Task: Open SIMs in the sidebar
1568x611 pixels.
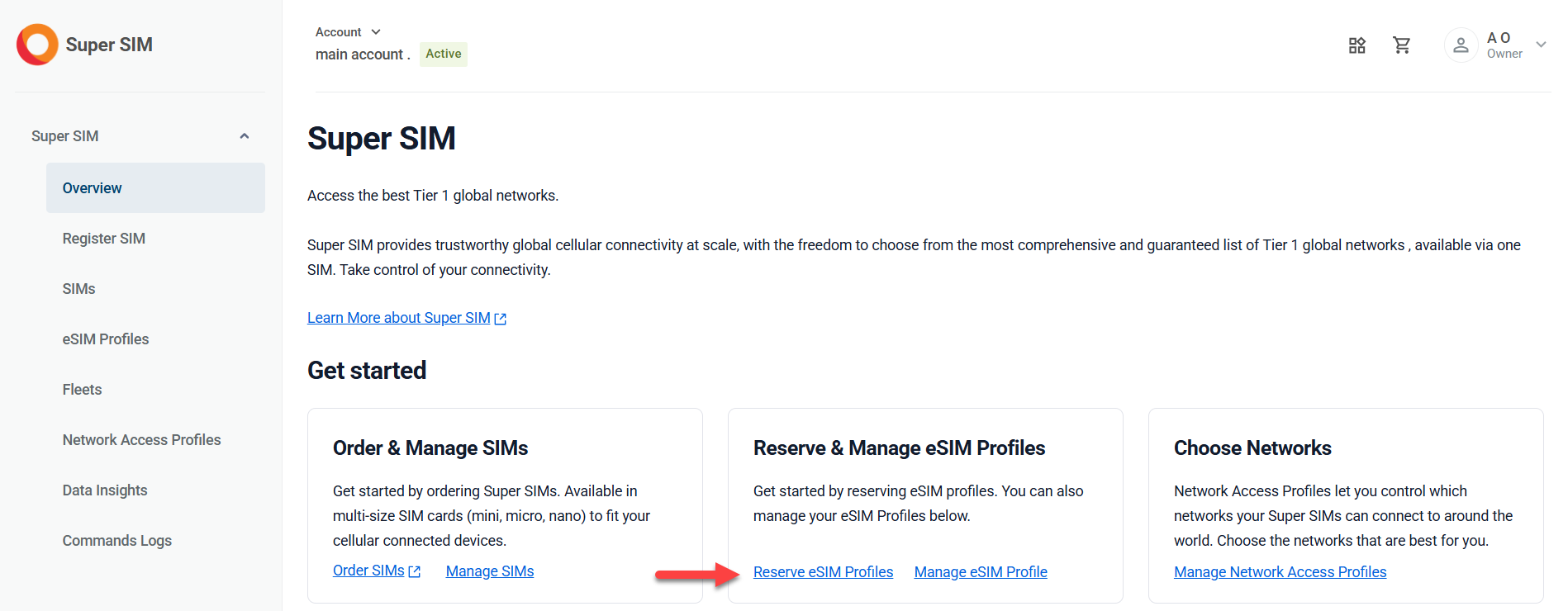Action: tap(79, 289)
